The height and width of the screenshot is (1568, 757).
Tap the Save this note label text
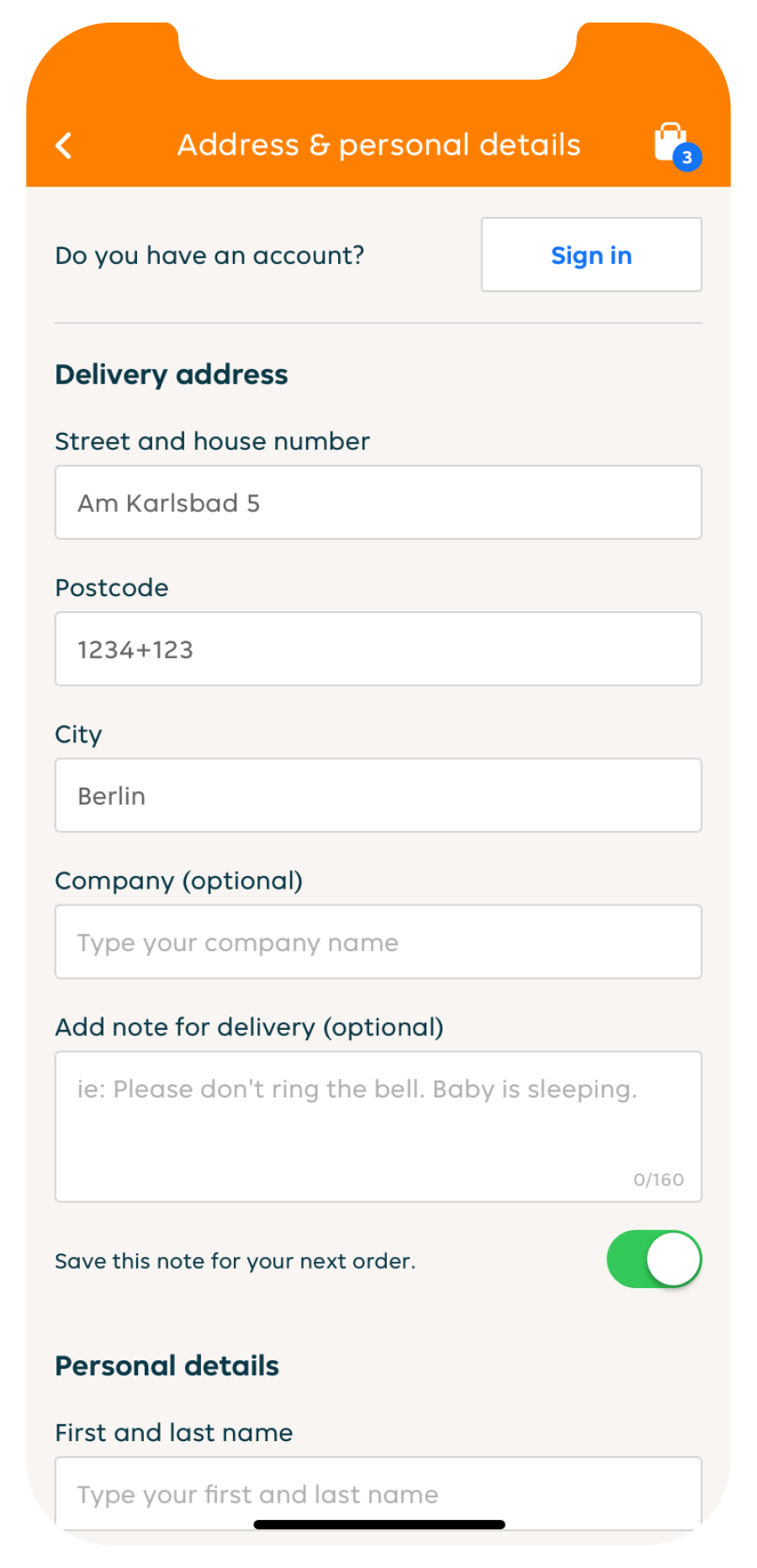pos(236,1261)
